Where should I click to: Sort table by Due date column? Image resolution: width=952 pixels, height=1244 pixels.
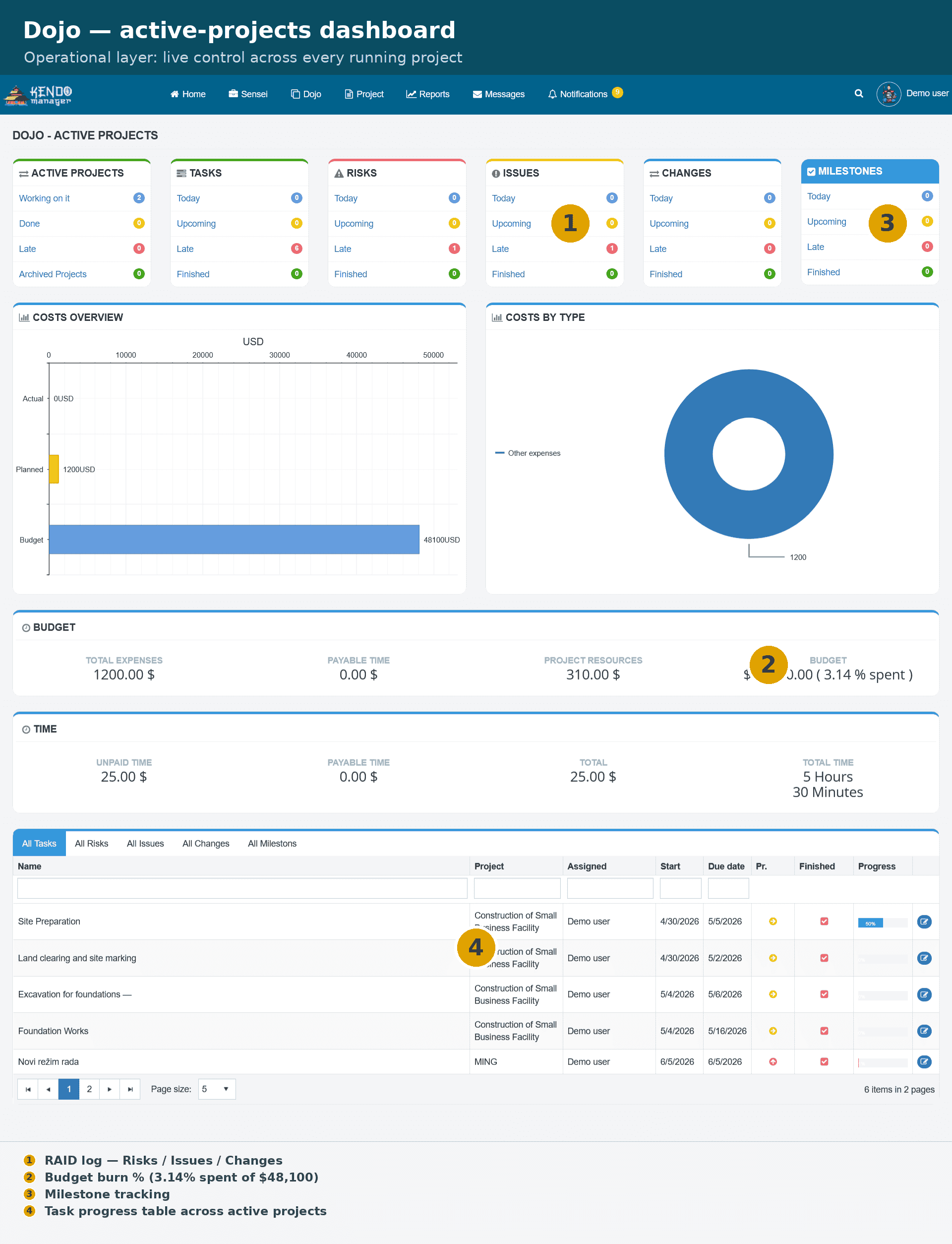[726, 866]
